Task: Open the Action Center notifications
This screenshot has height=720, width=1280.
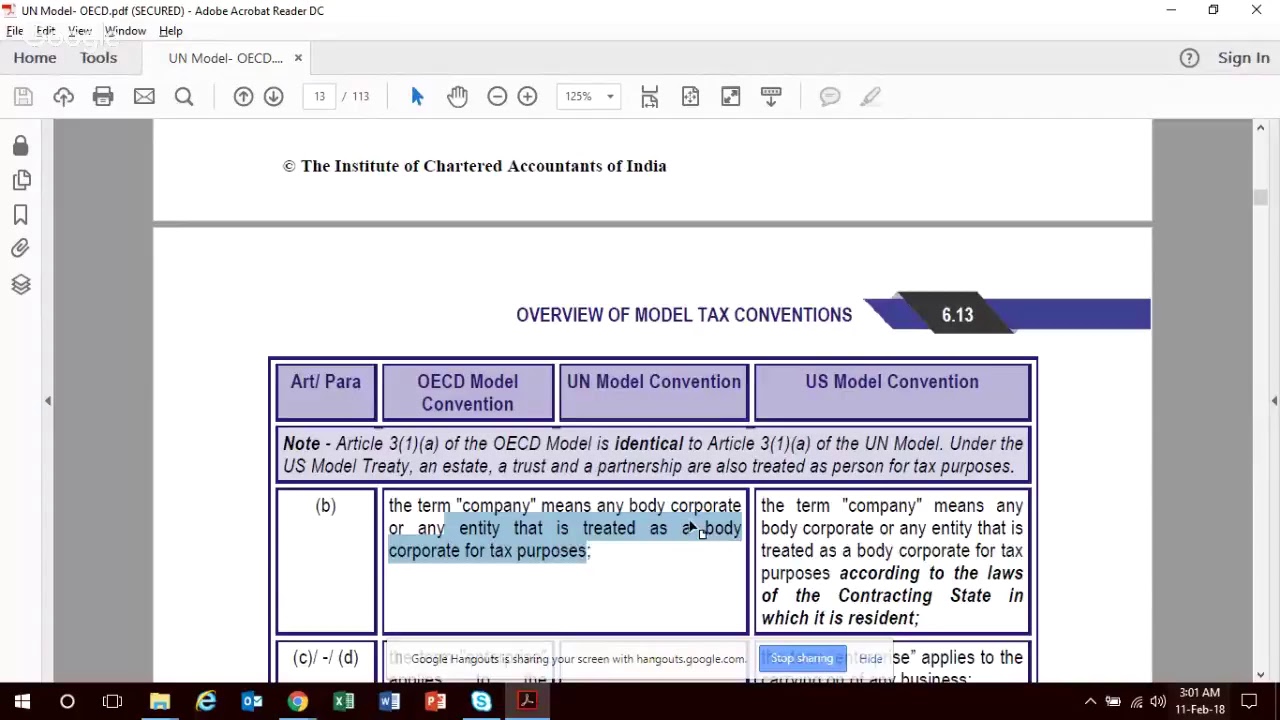Action: pyautogui.click(x=1249, y=702)
